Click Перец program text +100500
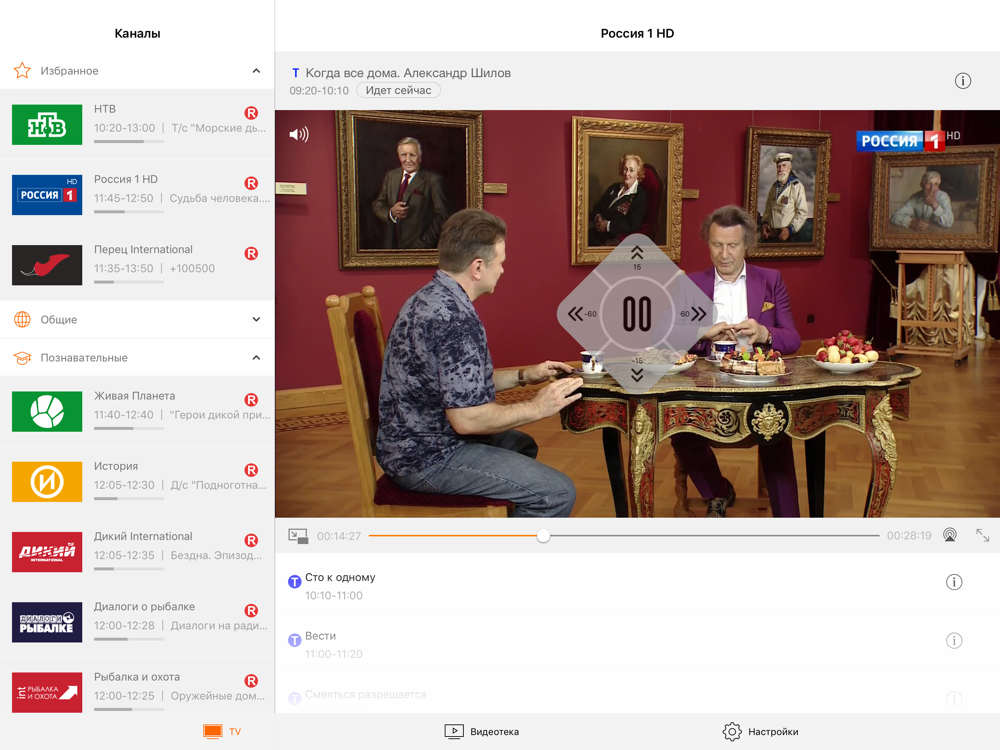1000x750 pixels. pyautogui.click(x=192, y=268)
